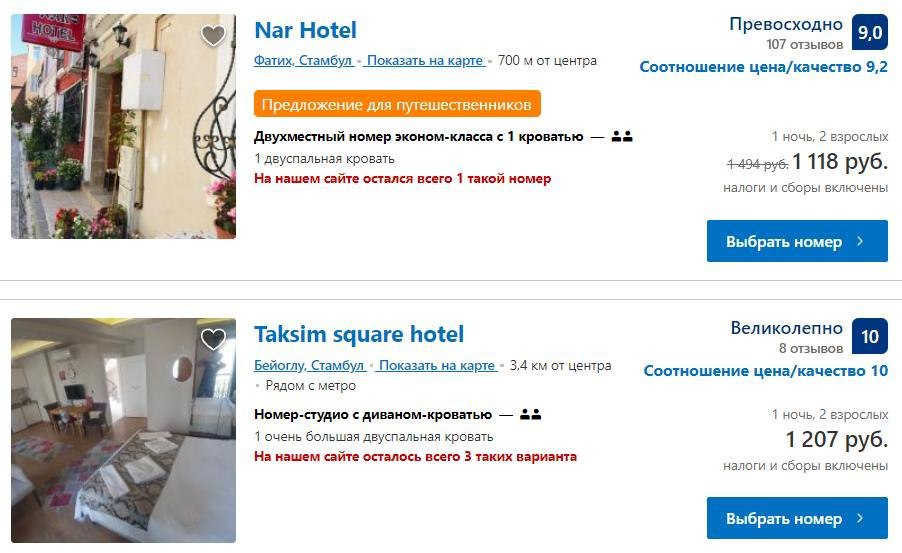This screenshot has height=553, width=902.
Task: Click the Бейоглу, Стамбул district link
Action: (309, 365)
